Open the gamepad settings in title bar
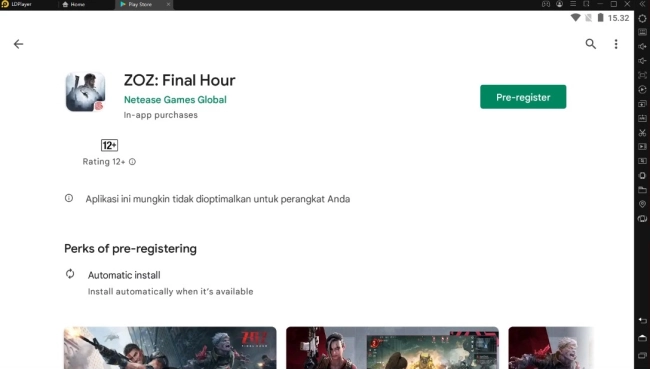This screenshot has height=369, width=650. (x=546, y=4)
